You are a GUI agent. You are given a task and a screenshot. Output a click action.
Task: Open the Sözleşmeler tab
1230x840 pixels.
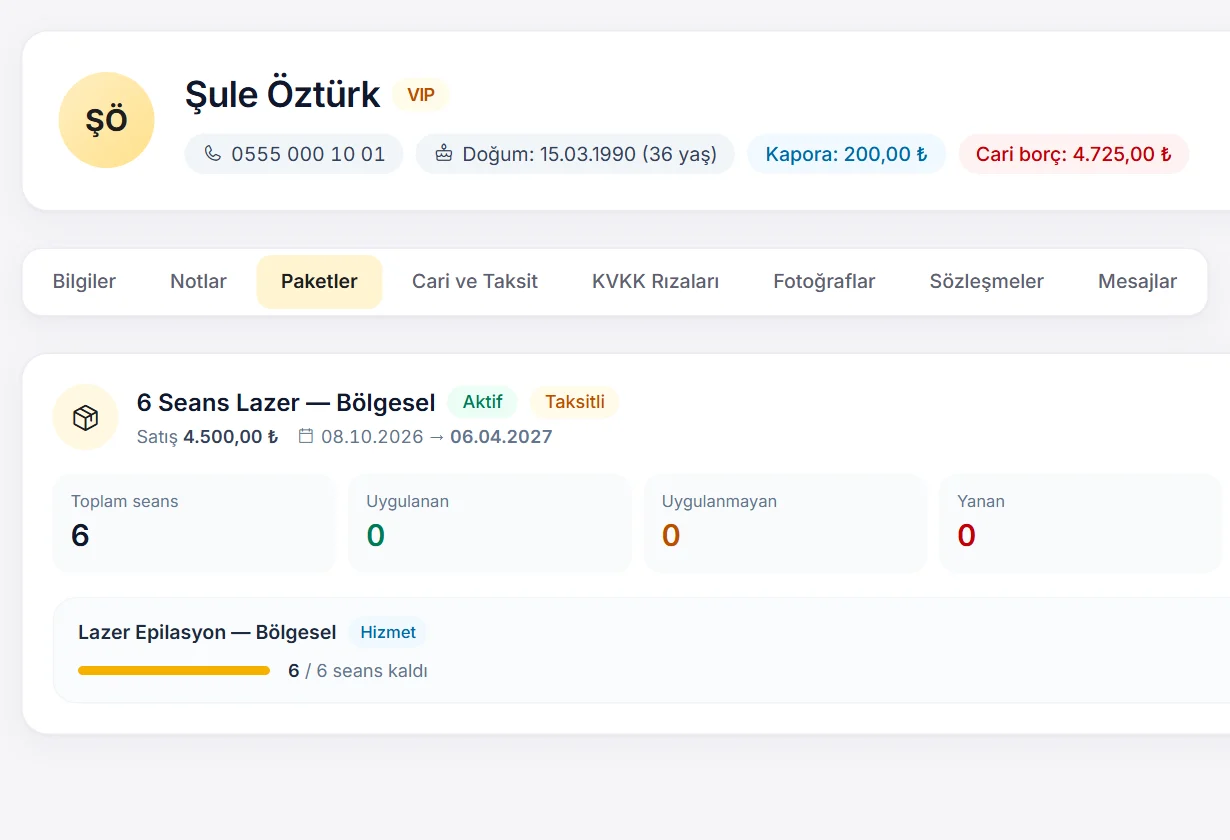(986, 282)
